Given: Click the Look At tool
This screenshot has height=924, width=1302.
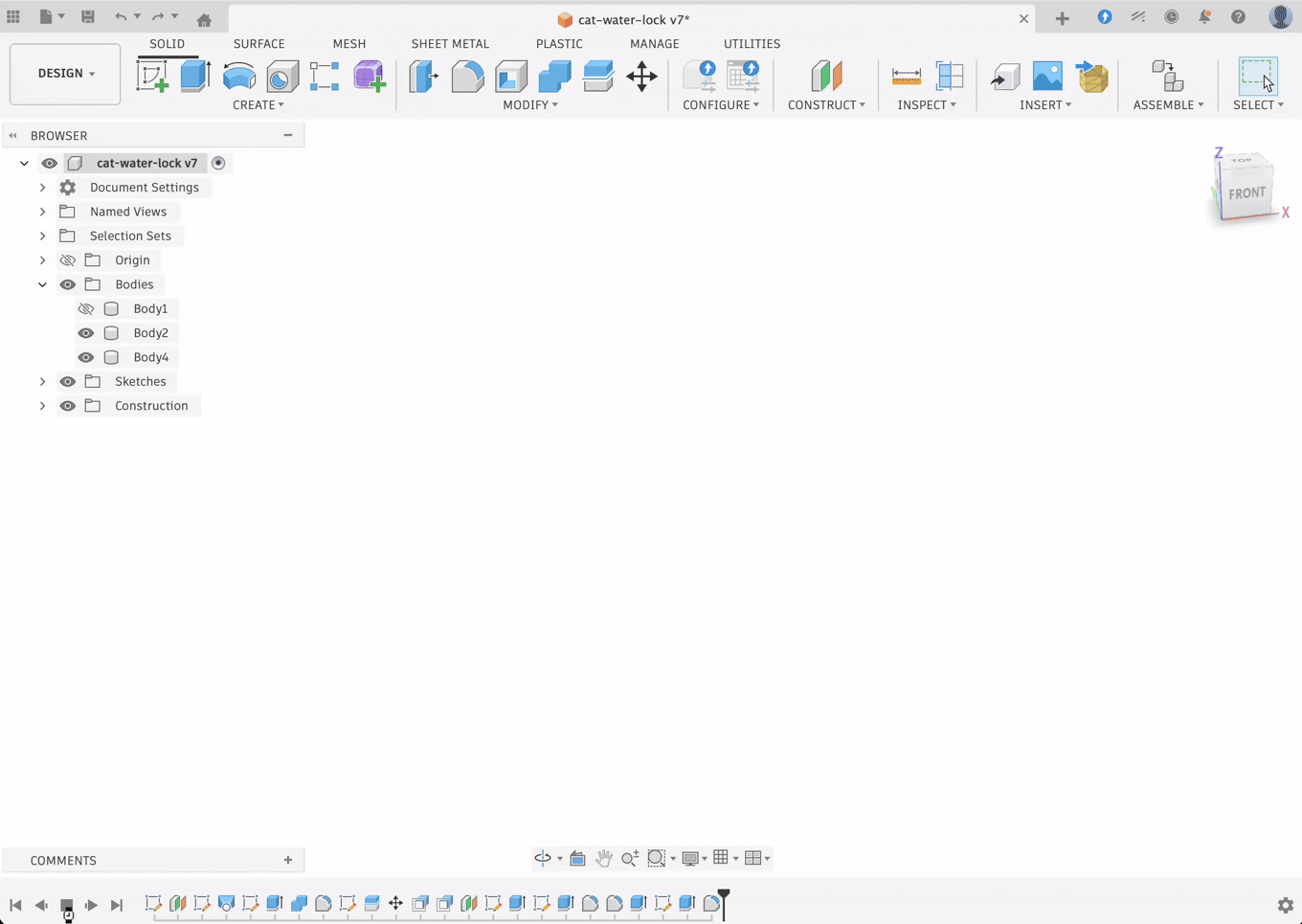Looking at the screenshot, I should point(577,858).
